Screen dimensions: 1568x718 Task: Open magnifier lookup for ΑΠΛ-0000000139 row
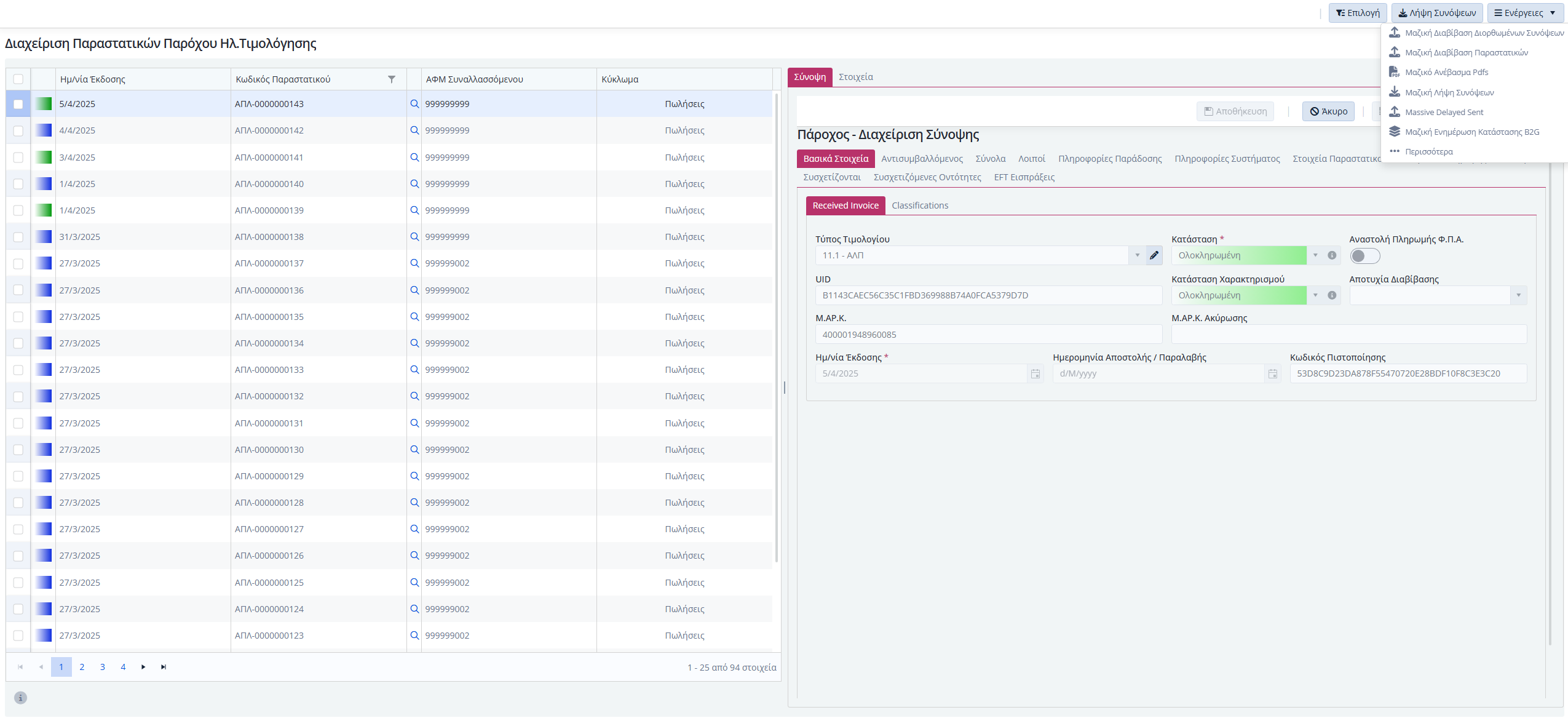click(x=414, y=210)
